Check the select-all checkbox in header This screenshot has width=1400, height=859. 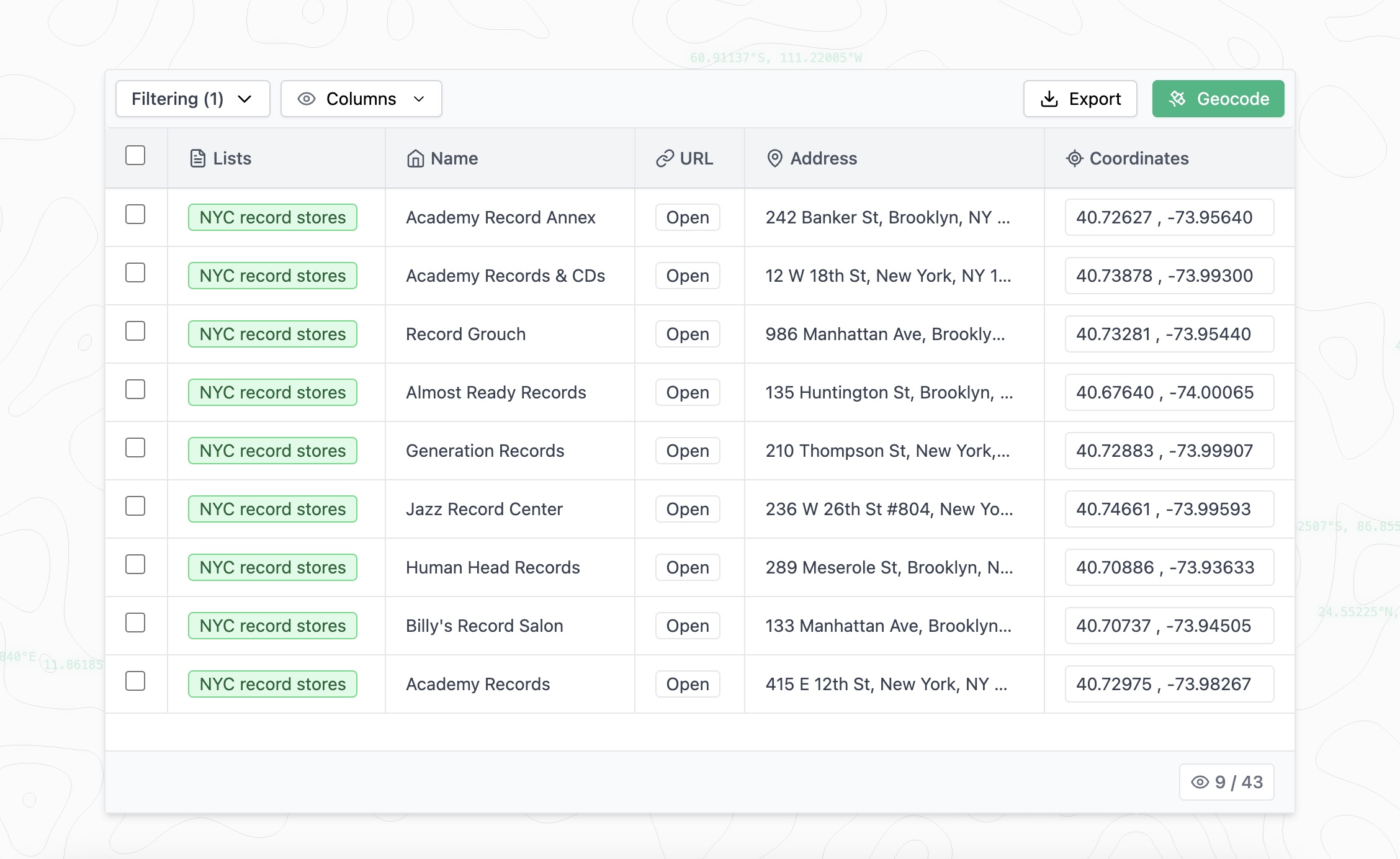(x=135, y=156)
